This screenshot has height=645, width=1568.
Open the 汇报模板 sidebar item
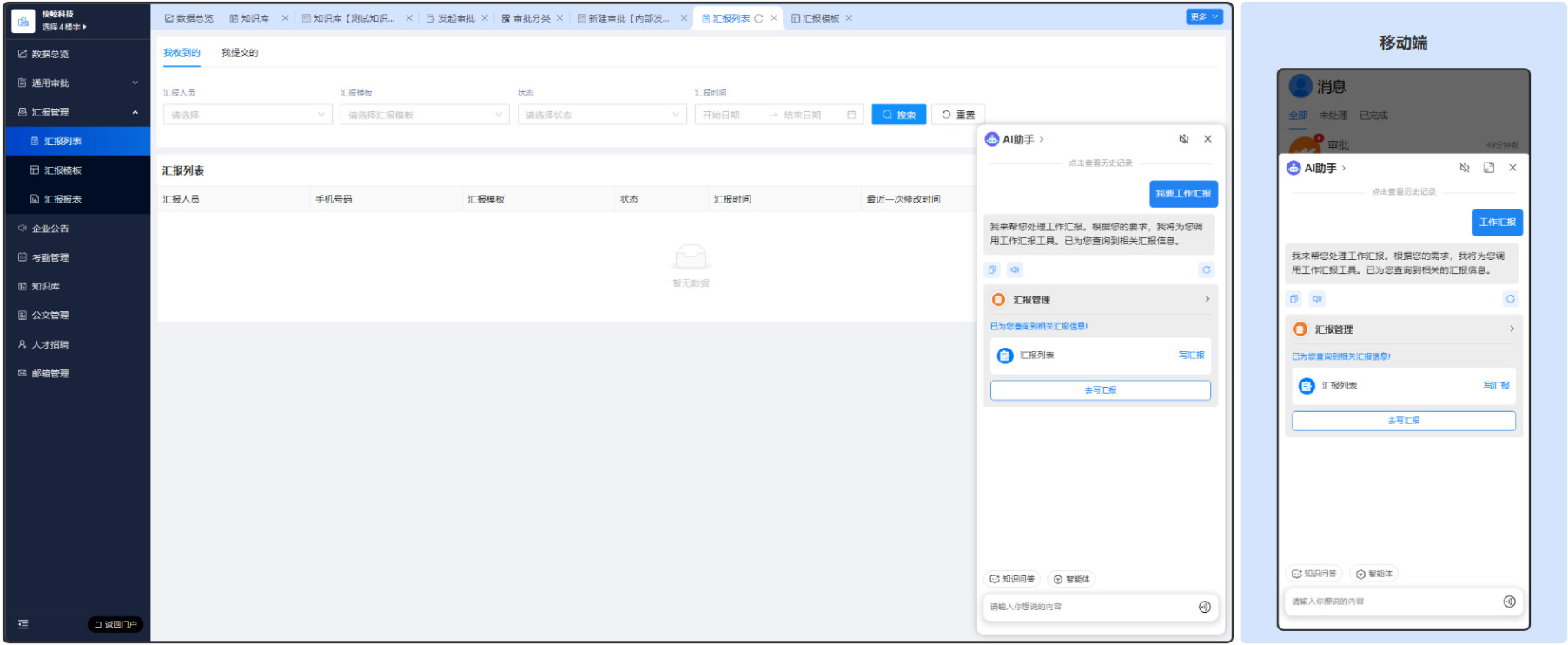click(x=63, y=170)
